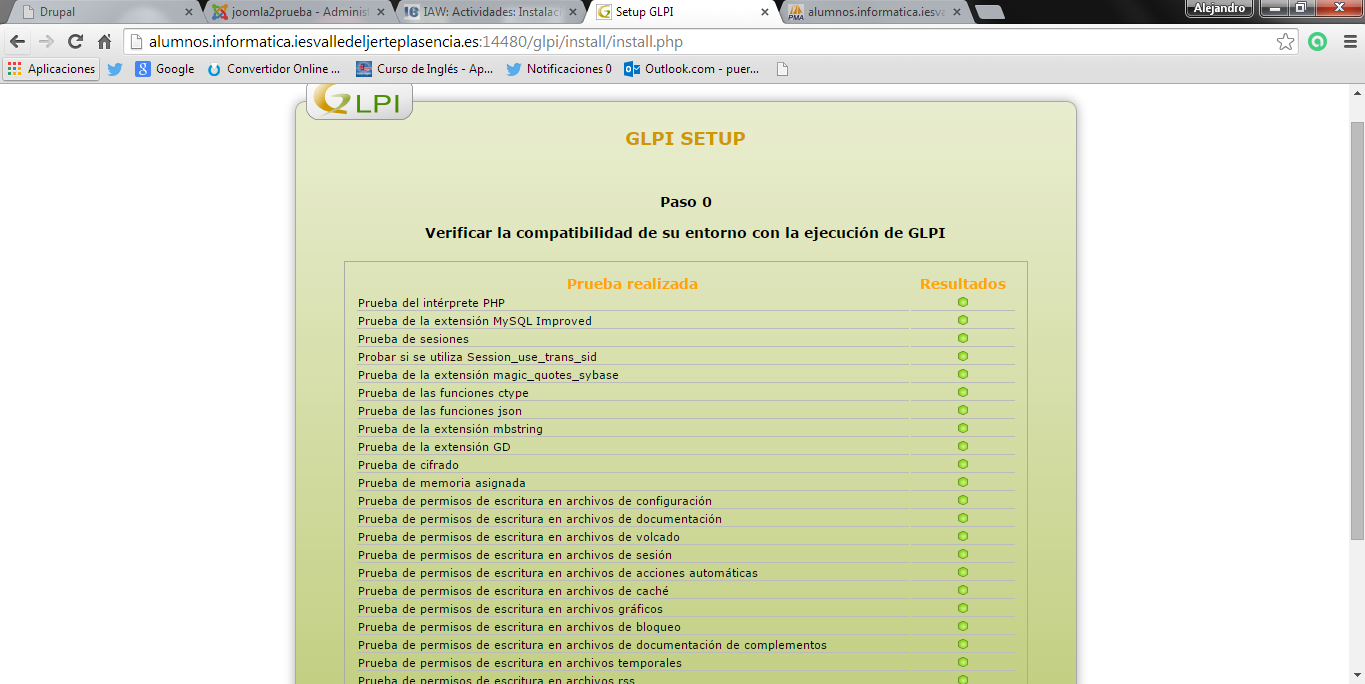Image resolution: width=1365 pixels, height=684 pixels.
Task: Open Outlook.com bookmark
Action: [691, 69]
